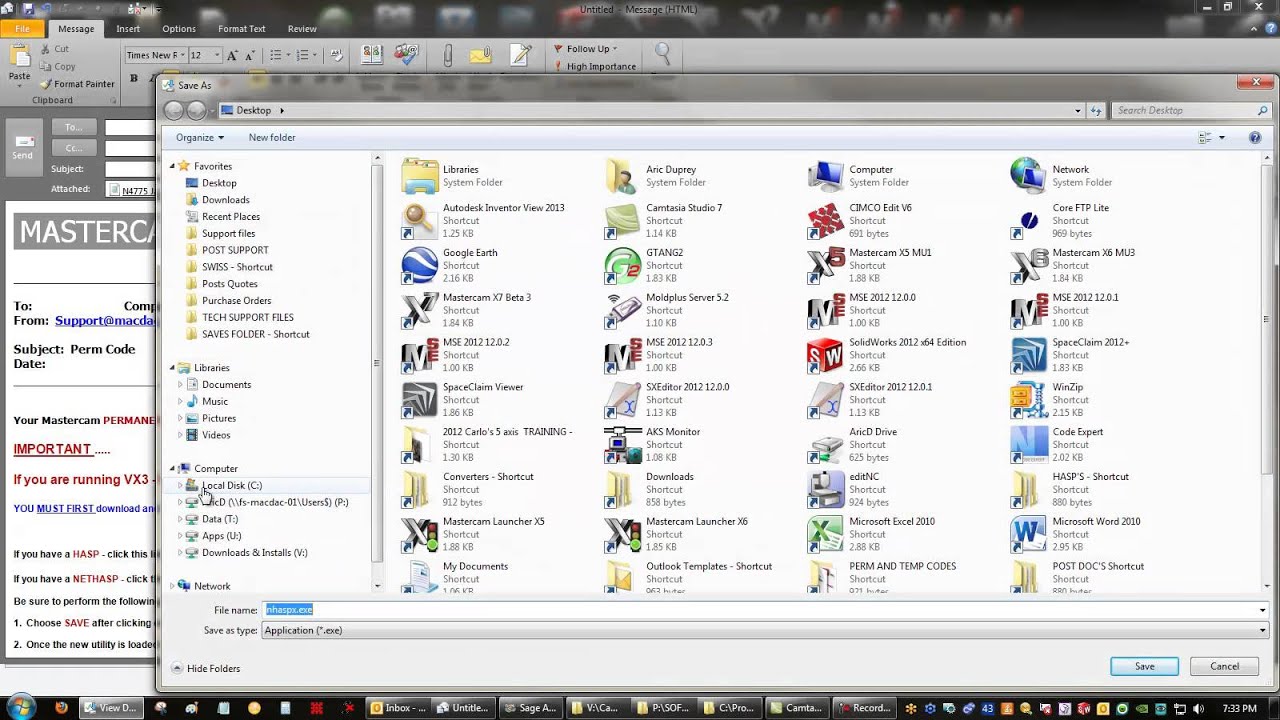The image size is (1280, 720).
Task: Select SolidWorks 2012 x64 Edition shortcut
Action: [888, 355]
